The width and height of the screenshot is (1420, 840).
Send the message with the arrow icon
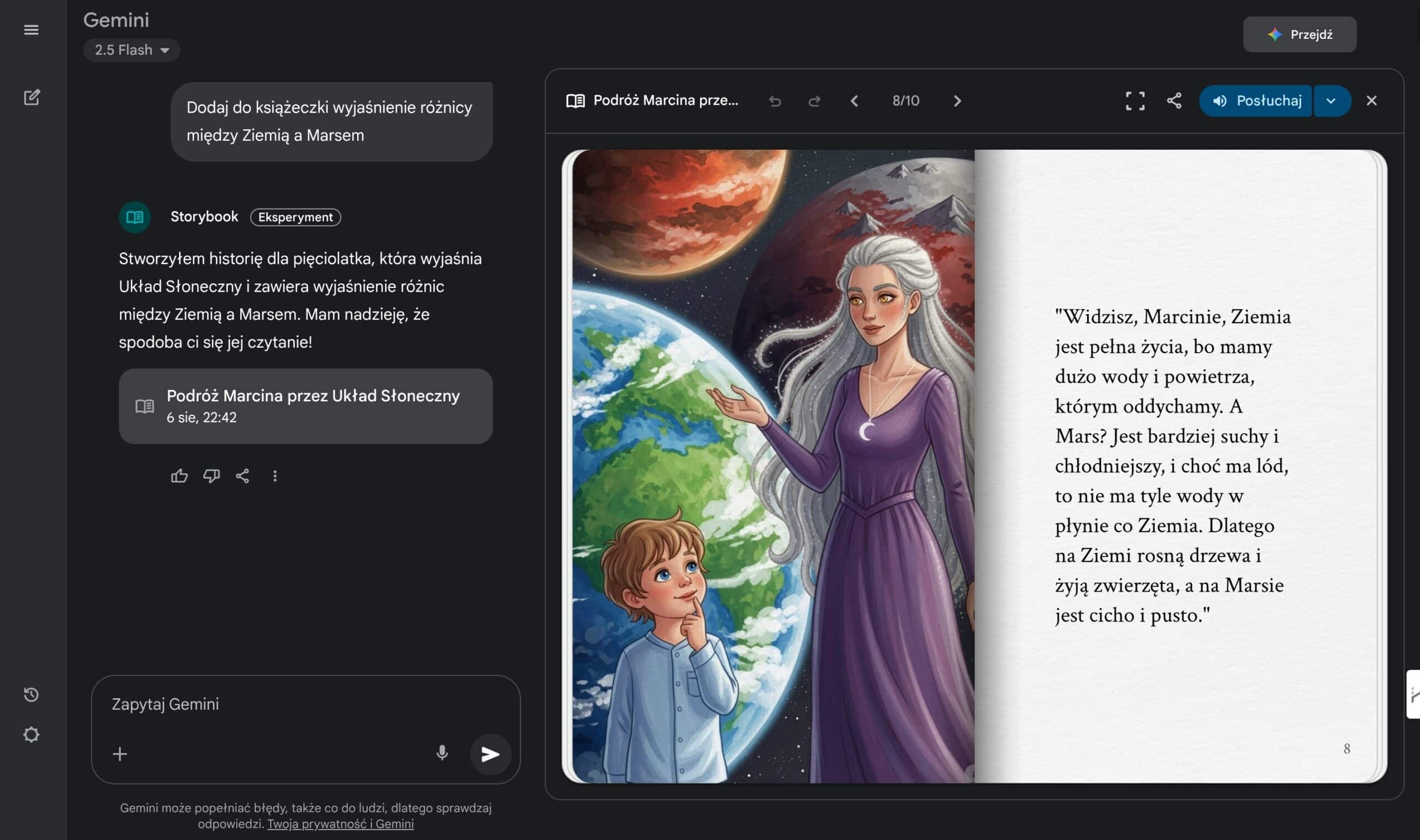490,754
